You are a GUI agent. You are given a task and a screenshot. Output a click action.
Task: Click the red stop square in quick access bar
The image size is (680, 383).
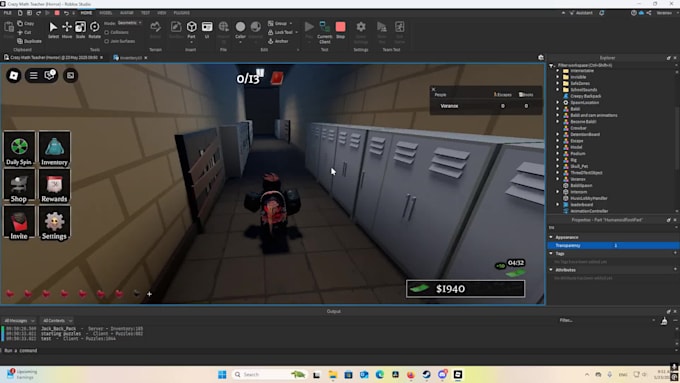click(x=57, y=13)
